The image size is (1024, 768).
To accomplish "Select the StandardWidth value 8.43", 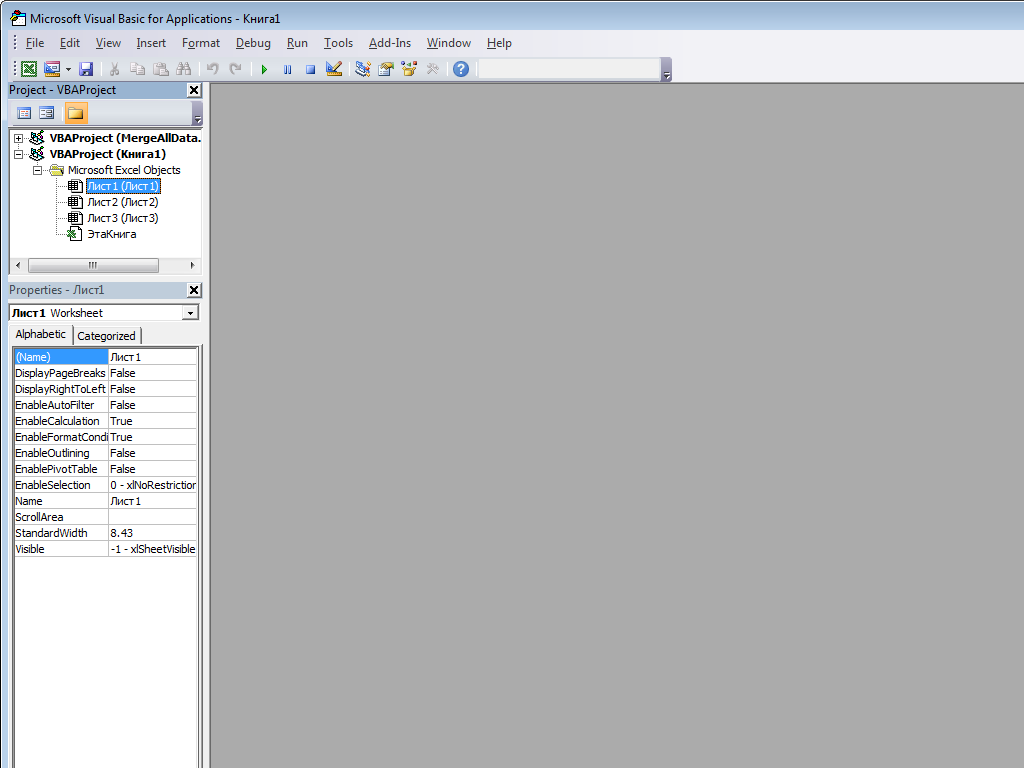I will point(152,533).
